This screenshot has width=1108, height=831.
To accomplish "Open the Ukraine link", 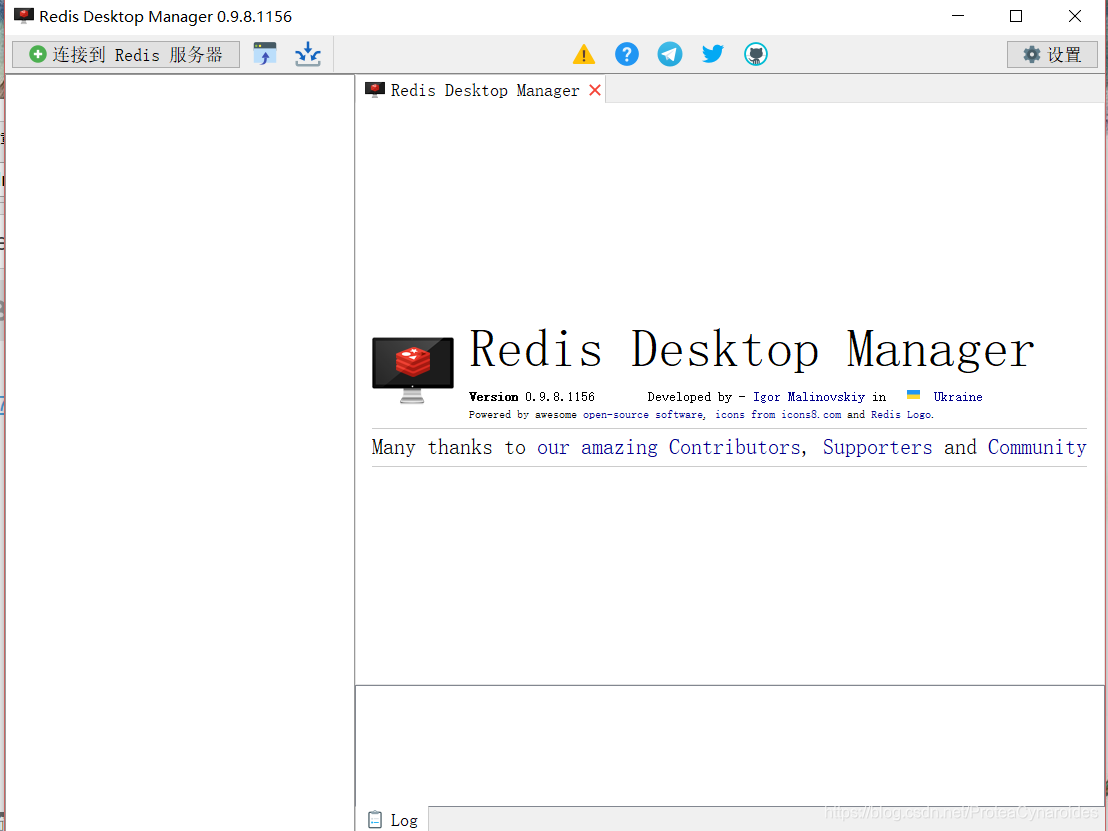I will pyautogui.click(x=957, y=397).
